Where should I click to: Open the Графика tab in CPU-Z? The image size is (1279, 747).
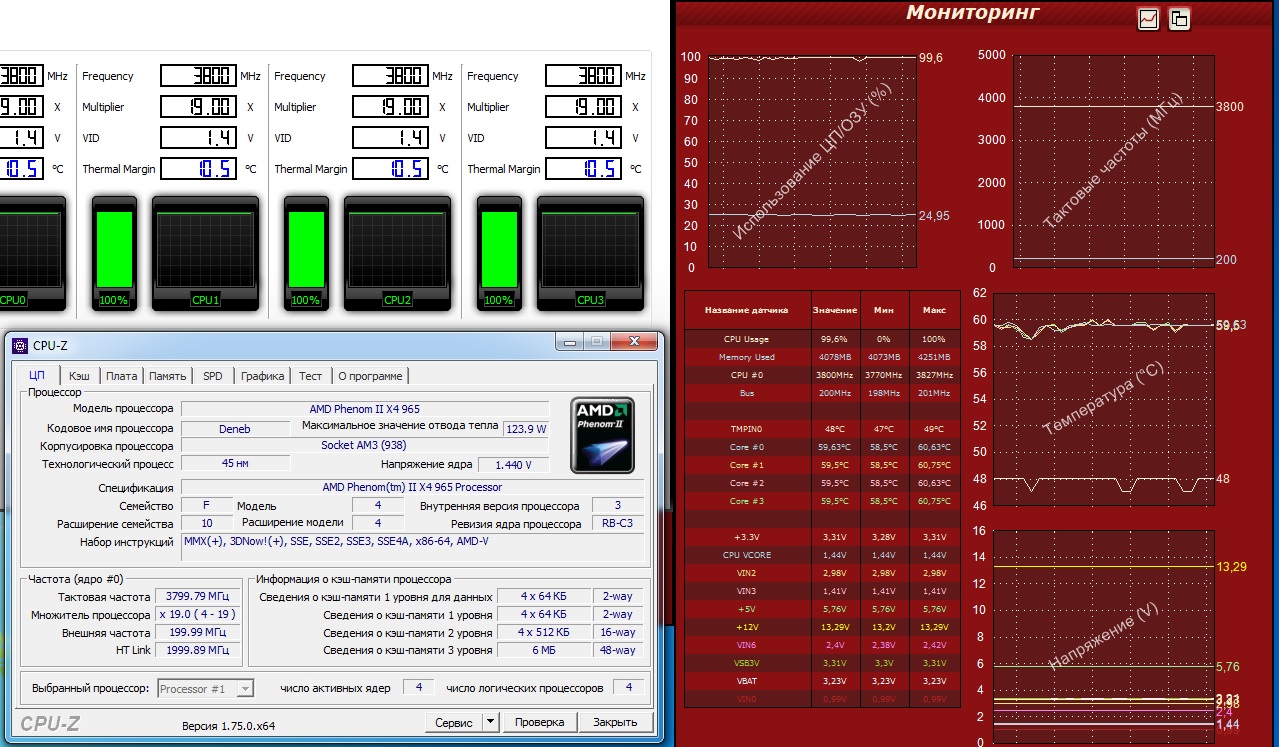[x=263, y=376]
